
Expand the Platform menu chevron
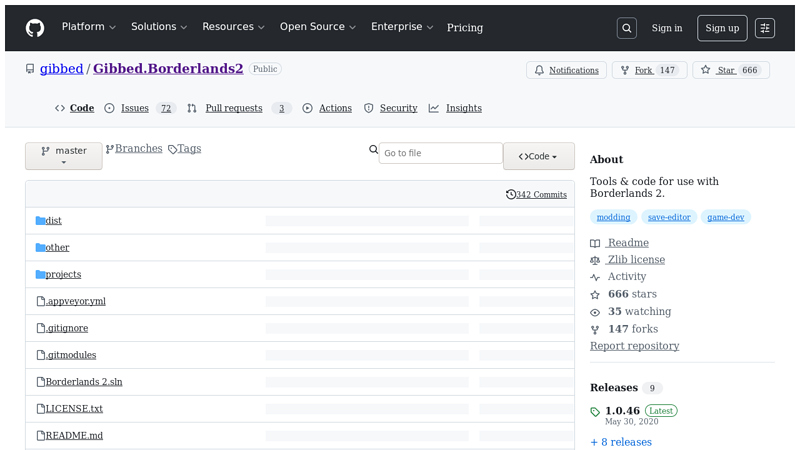tap(112, 28)
